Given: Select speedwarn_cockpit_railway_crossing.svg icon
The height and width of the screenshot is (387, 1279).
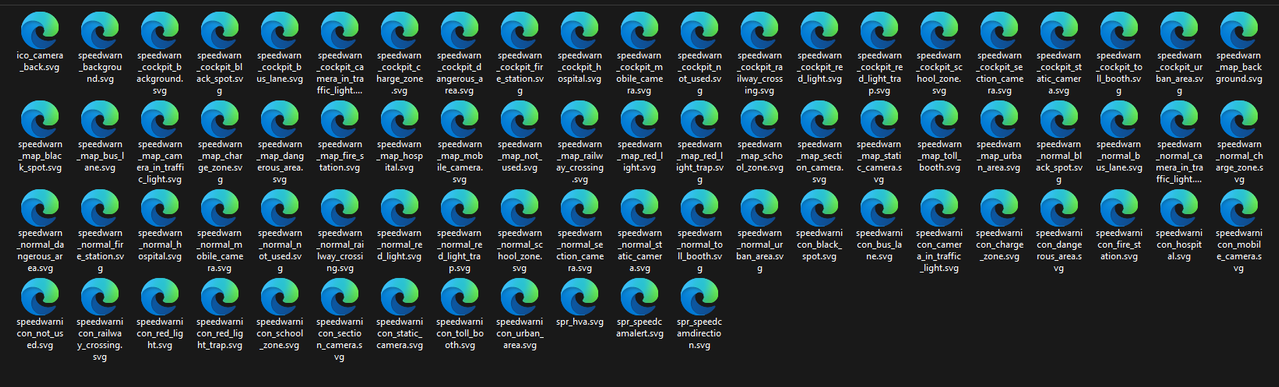Looking at the screenshot, I should (760, 30).
